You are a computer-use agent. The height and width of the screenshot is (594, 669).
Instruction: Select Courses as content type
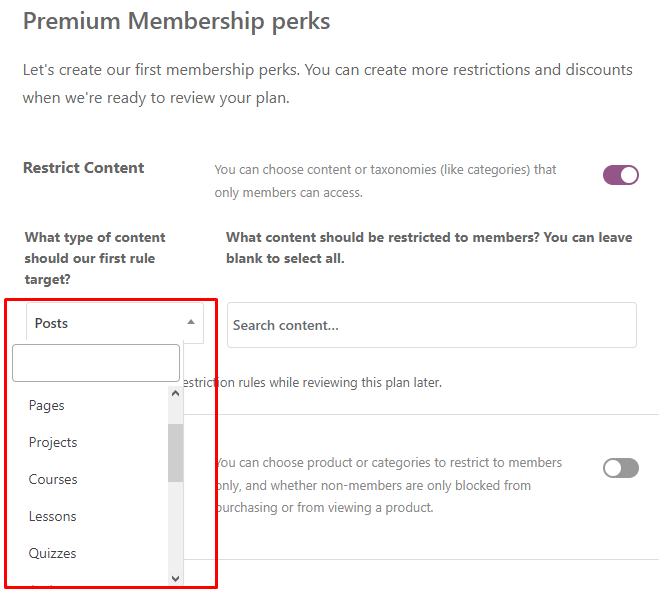tap(90, 479)
